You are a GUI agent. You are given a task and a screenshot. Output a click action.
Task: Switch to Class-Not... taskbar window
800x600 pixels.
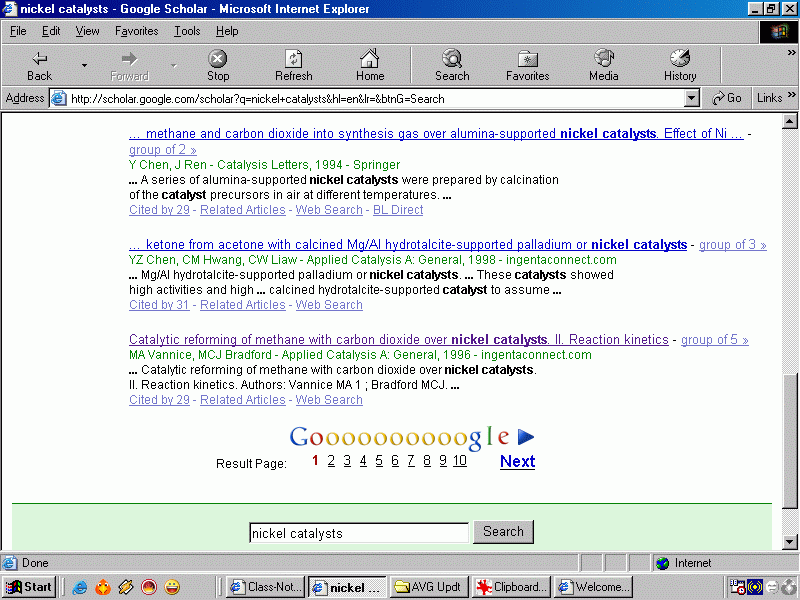(266, 587)
